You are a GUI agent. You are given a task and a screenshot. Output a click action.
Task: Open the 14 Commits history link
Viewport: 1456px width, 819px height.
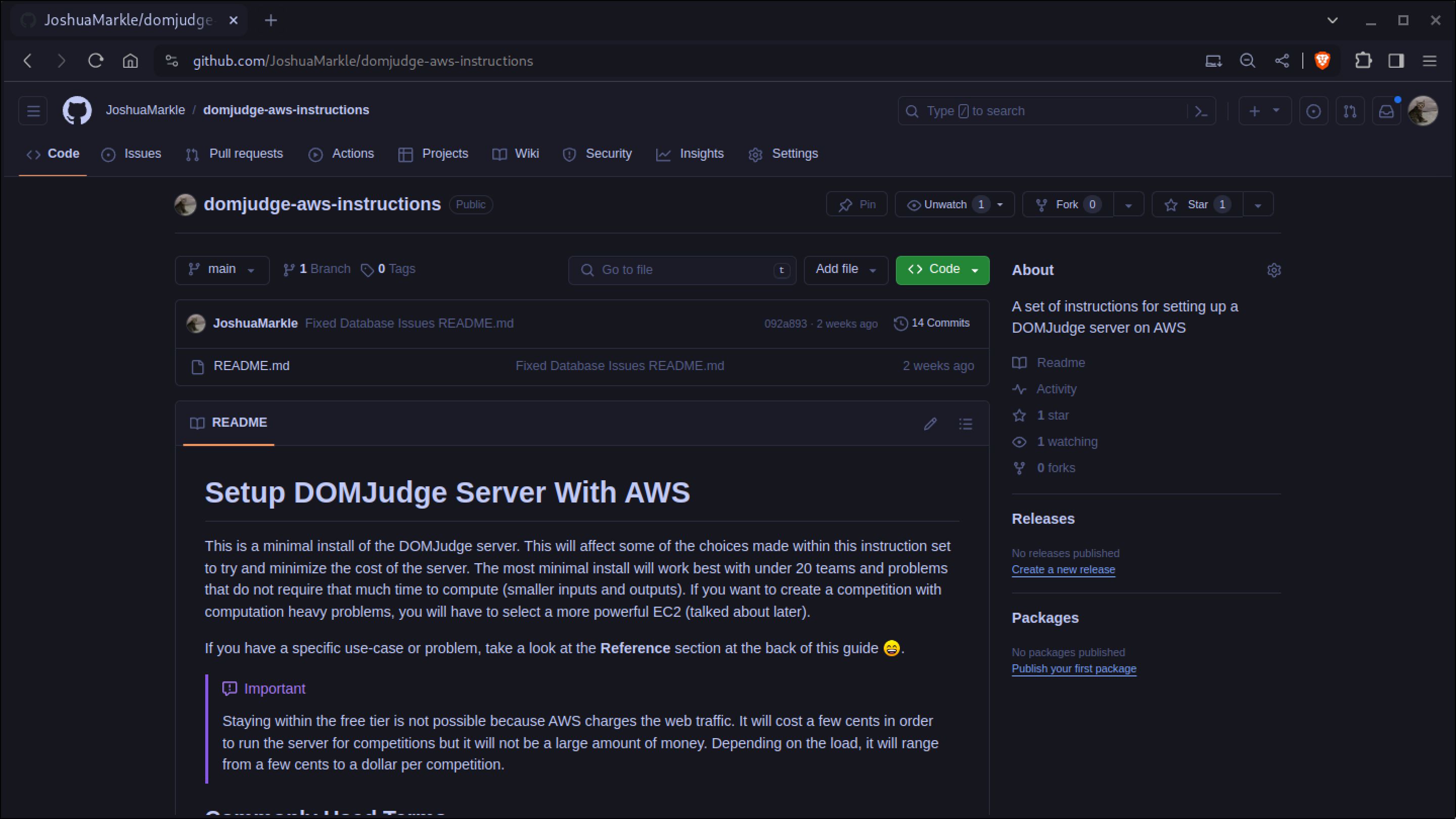click(x=931, y=324)
